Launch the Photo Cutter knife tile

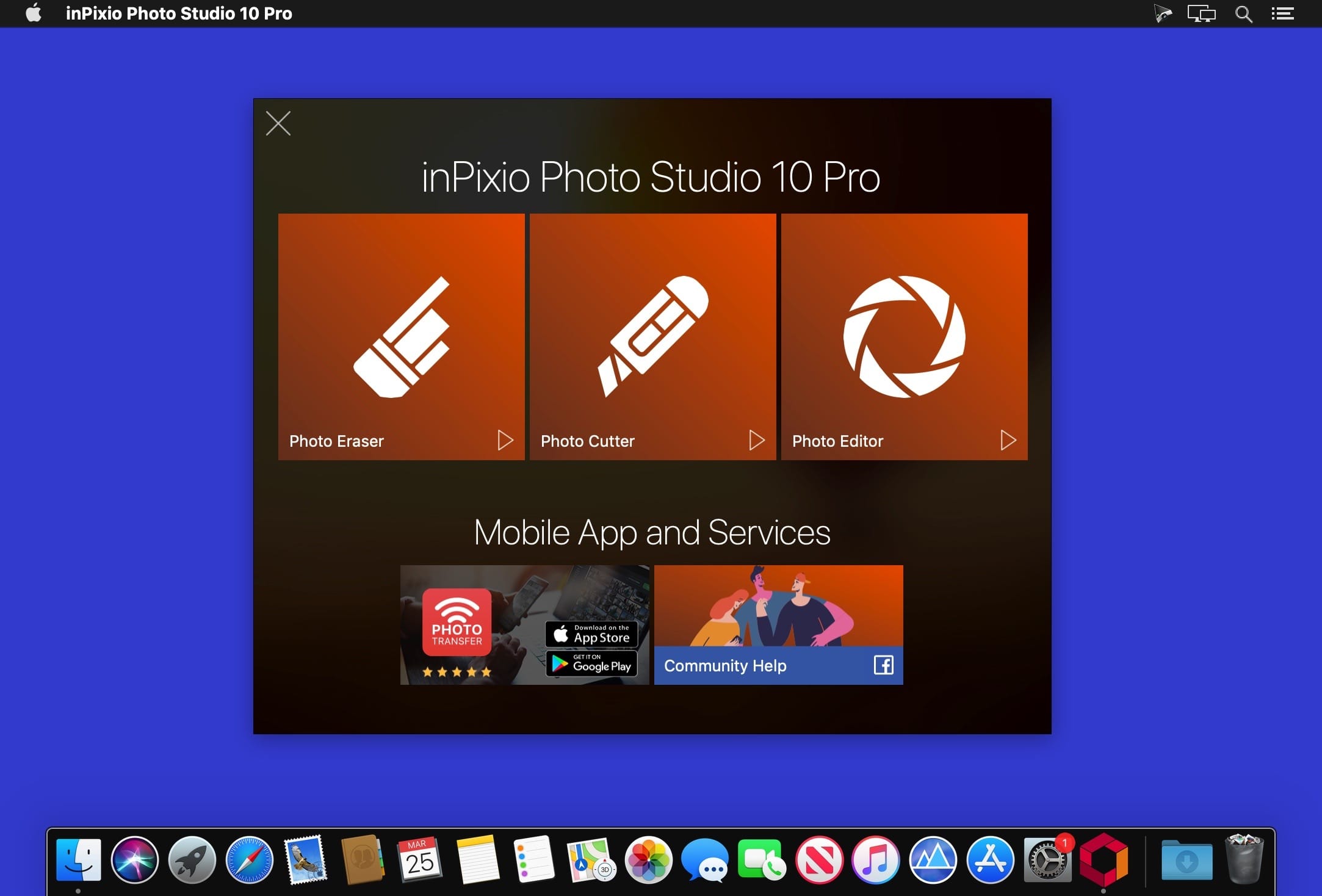tap(652, 336)
